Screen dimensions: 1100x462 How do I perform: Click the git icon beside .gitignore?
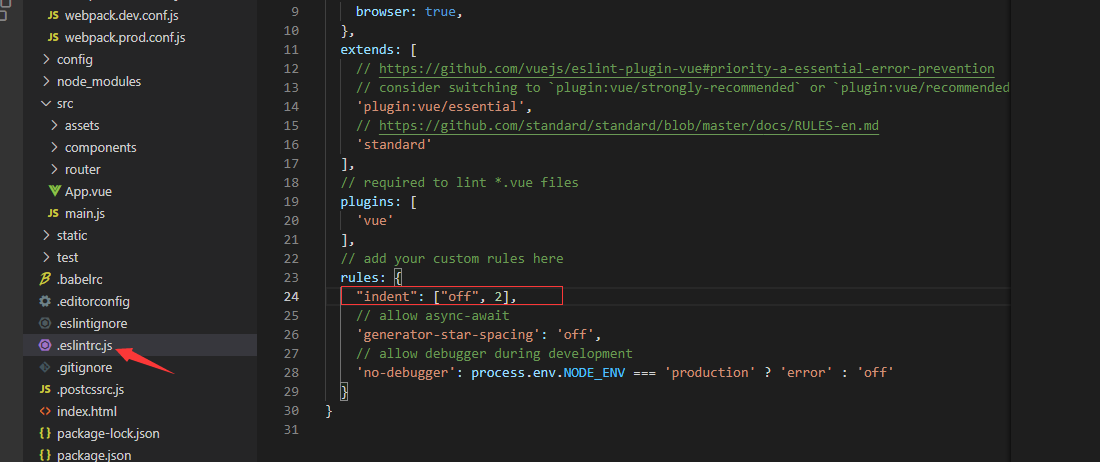pyautogui.click(x=46, y=367)
